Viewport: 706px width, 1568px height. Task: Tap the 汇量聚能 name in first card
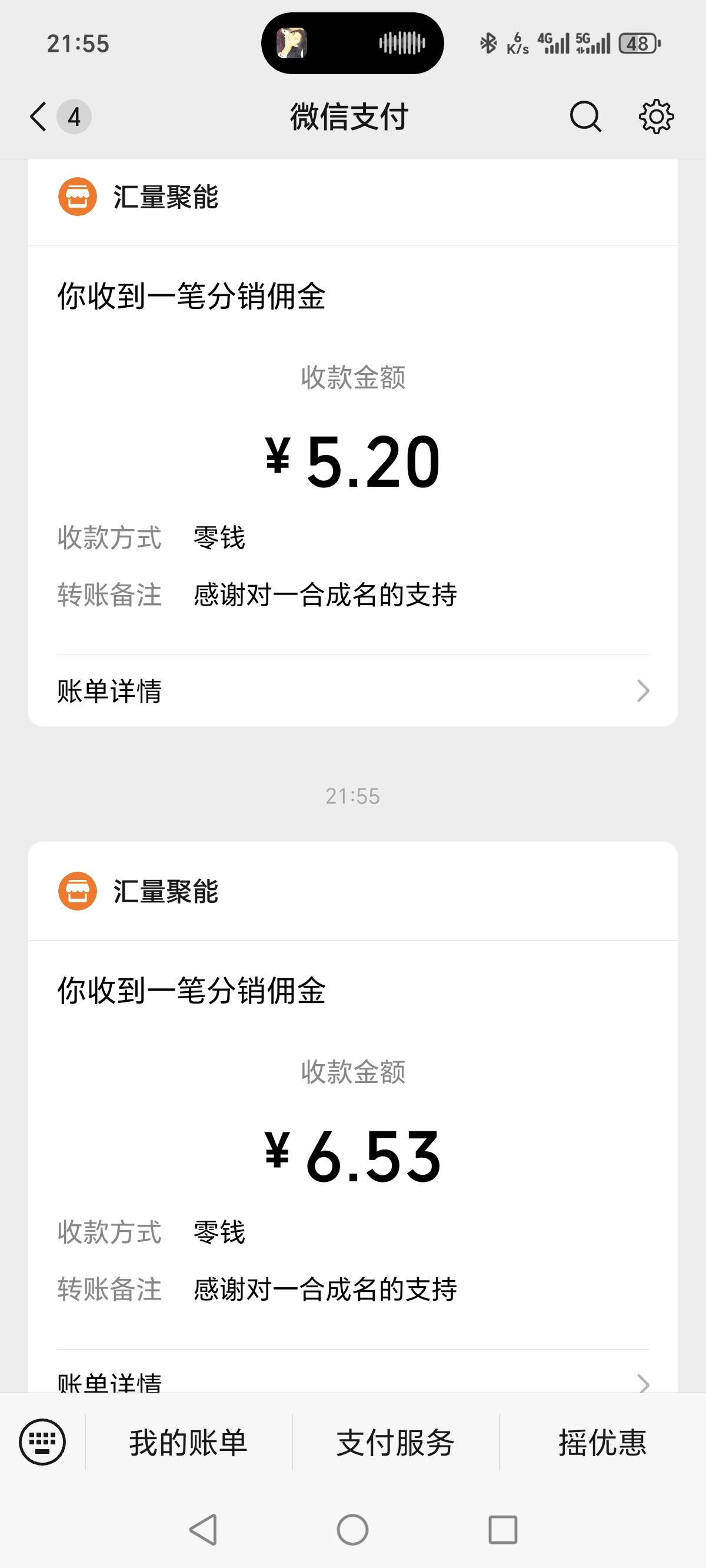point(165,197)
